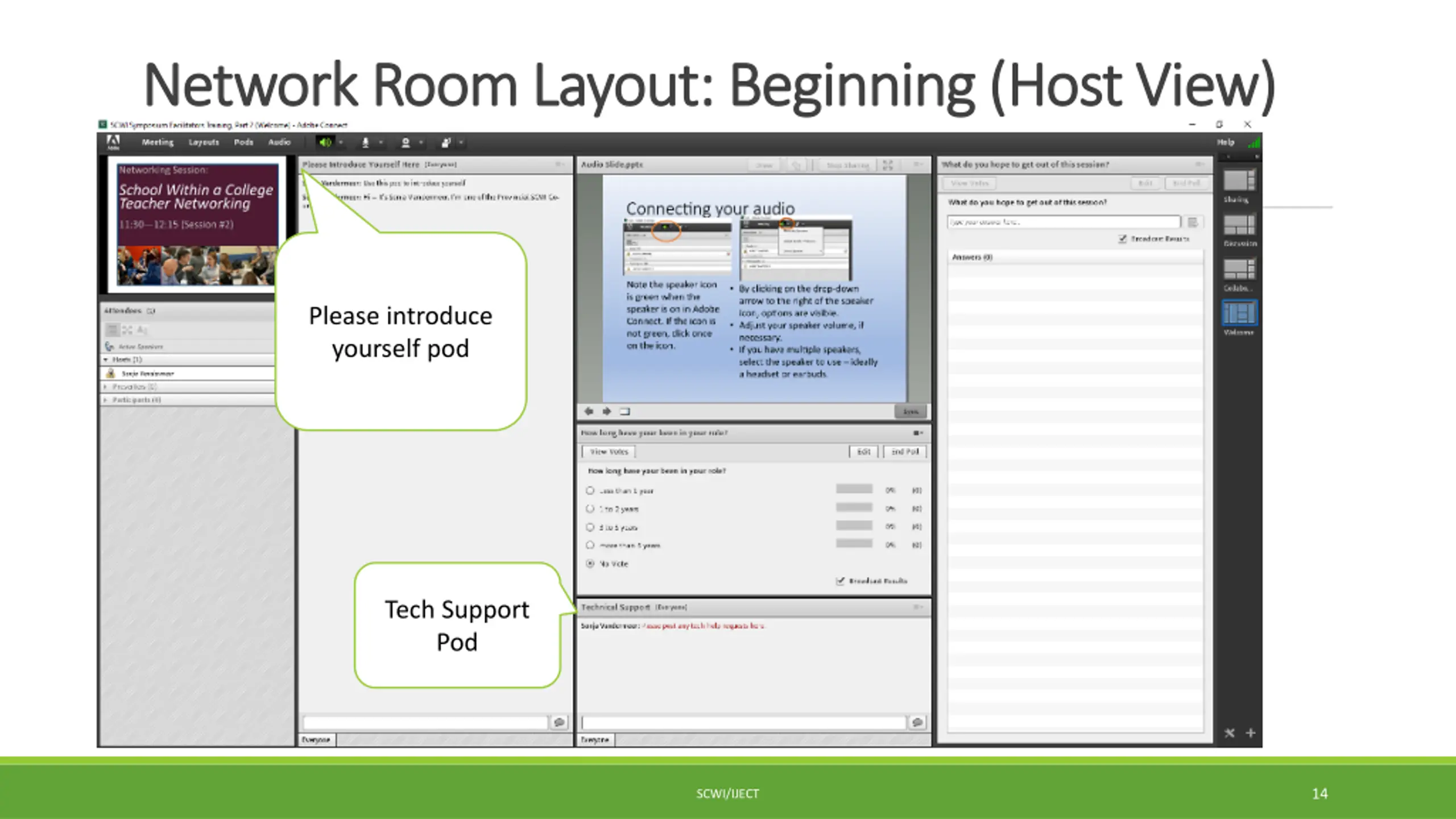The width and height of the screenshot is (1456, 819).
Task: Expand the Participants group in Attendees
Action: point(106,400)
